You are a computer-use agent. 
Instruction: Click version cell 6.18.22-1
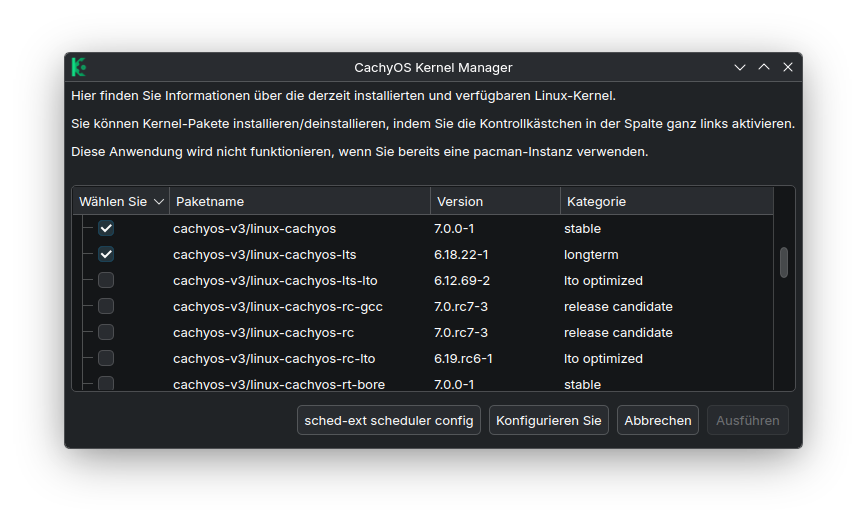tap(461, 254)
